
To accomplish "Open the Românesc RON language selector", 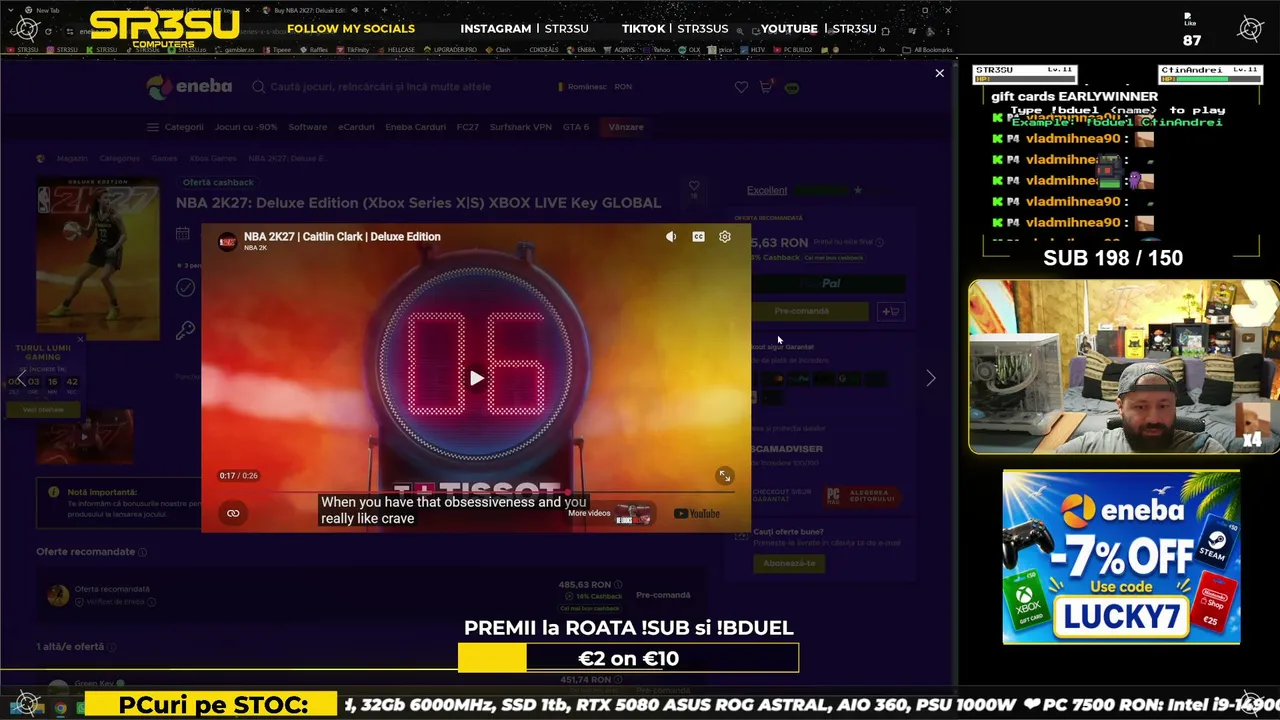I will point(595,87).
